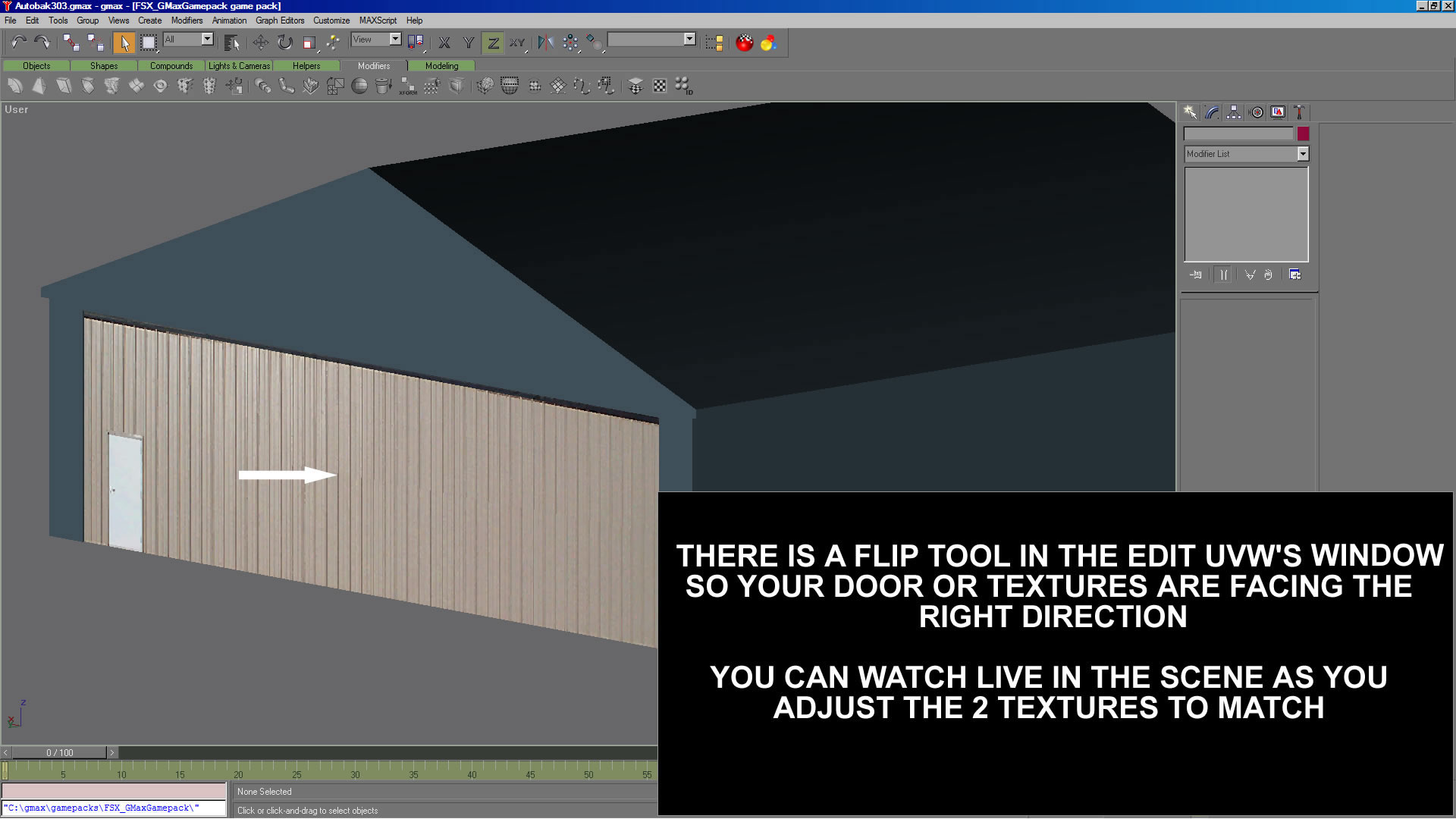Screen dimensions: 1456x819
Task: Click the object name input field
Action: coord(1238,133)
